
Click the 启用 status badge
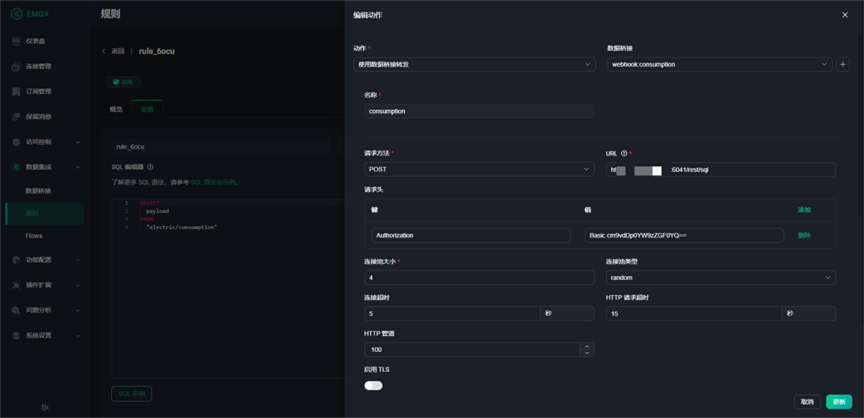[122, 82]
